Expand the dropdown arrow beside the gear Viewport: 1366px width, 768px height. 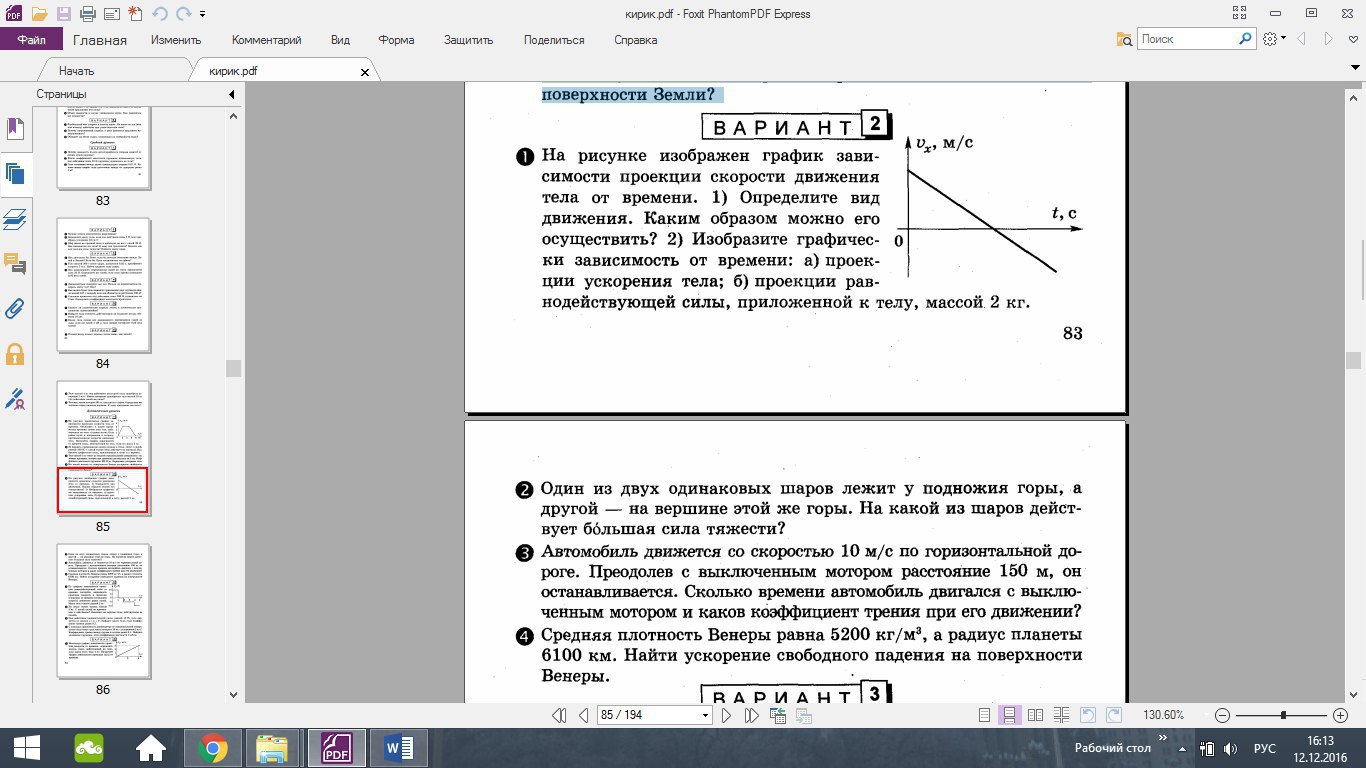(1283, 39)
